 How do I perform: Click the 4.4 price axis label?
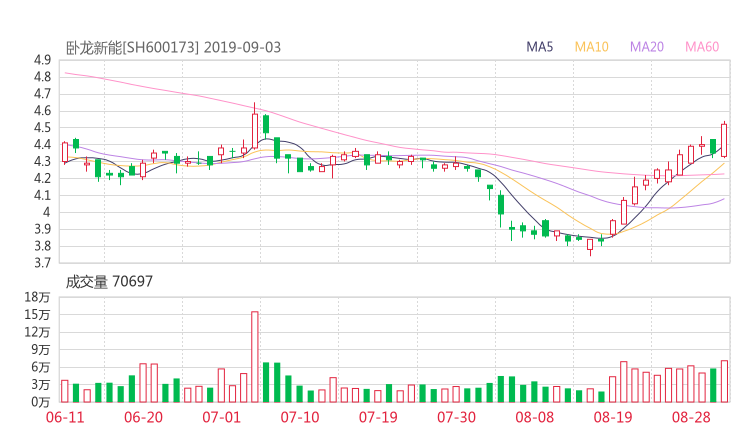point(42,144)
